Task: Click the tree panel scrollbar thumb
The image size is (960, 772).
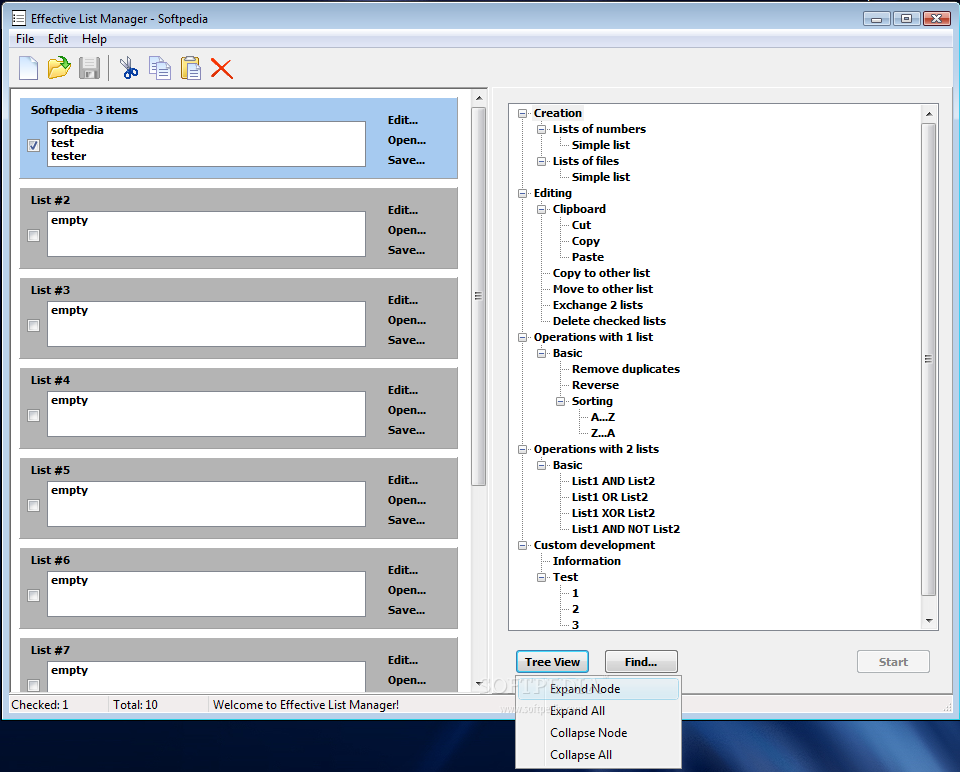Action: (x=929, y=359)
